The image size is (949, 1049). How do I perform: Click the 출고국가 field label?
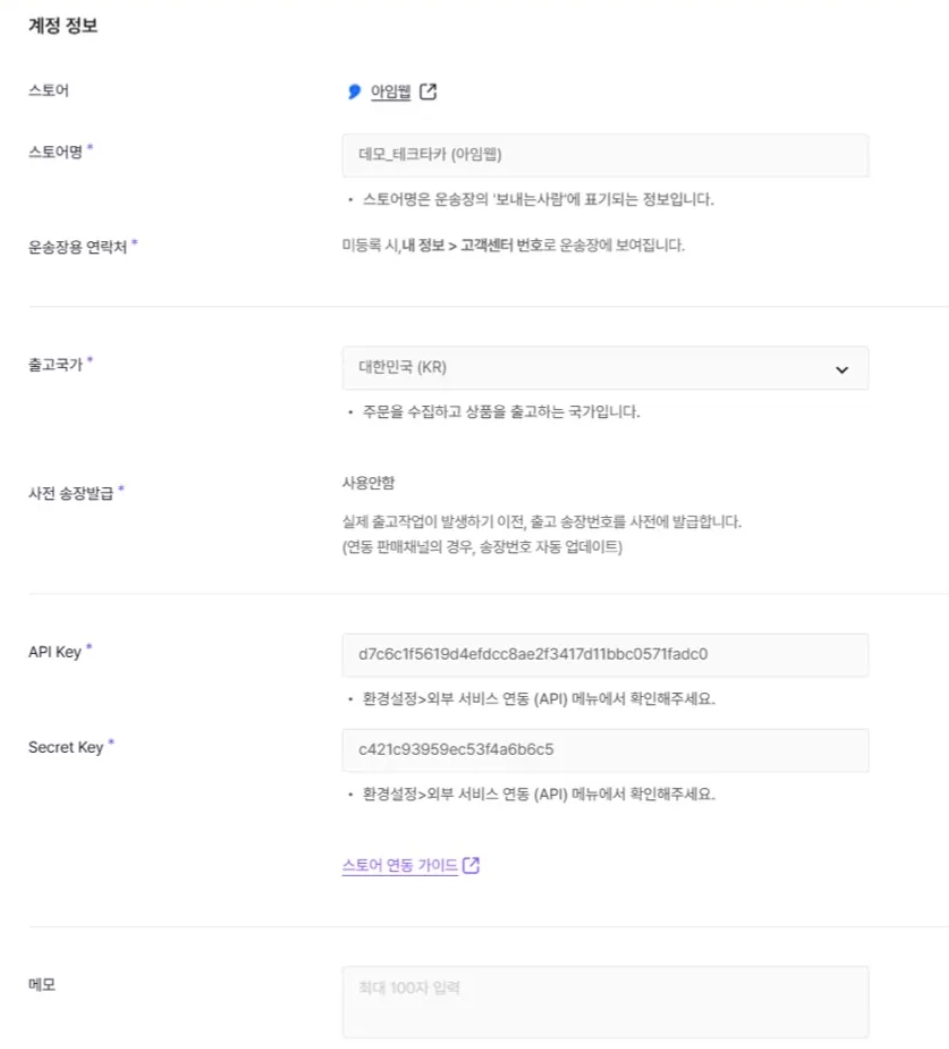[56, 365]
